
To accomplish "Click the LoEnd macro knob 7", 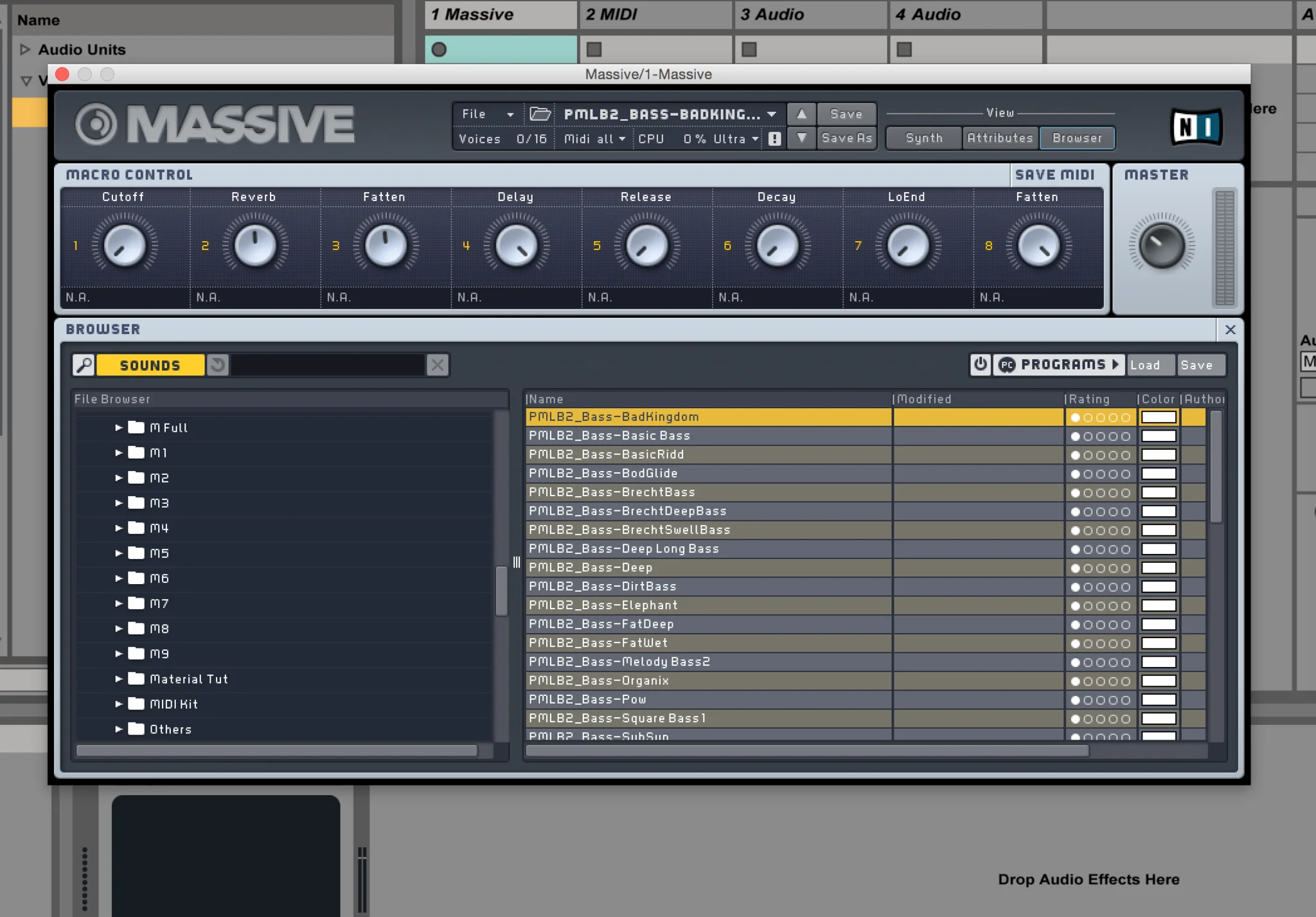I will [x=908, y=245].
